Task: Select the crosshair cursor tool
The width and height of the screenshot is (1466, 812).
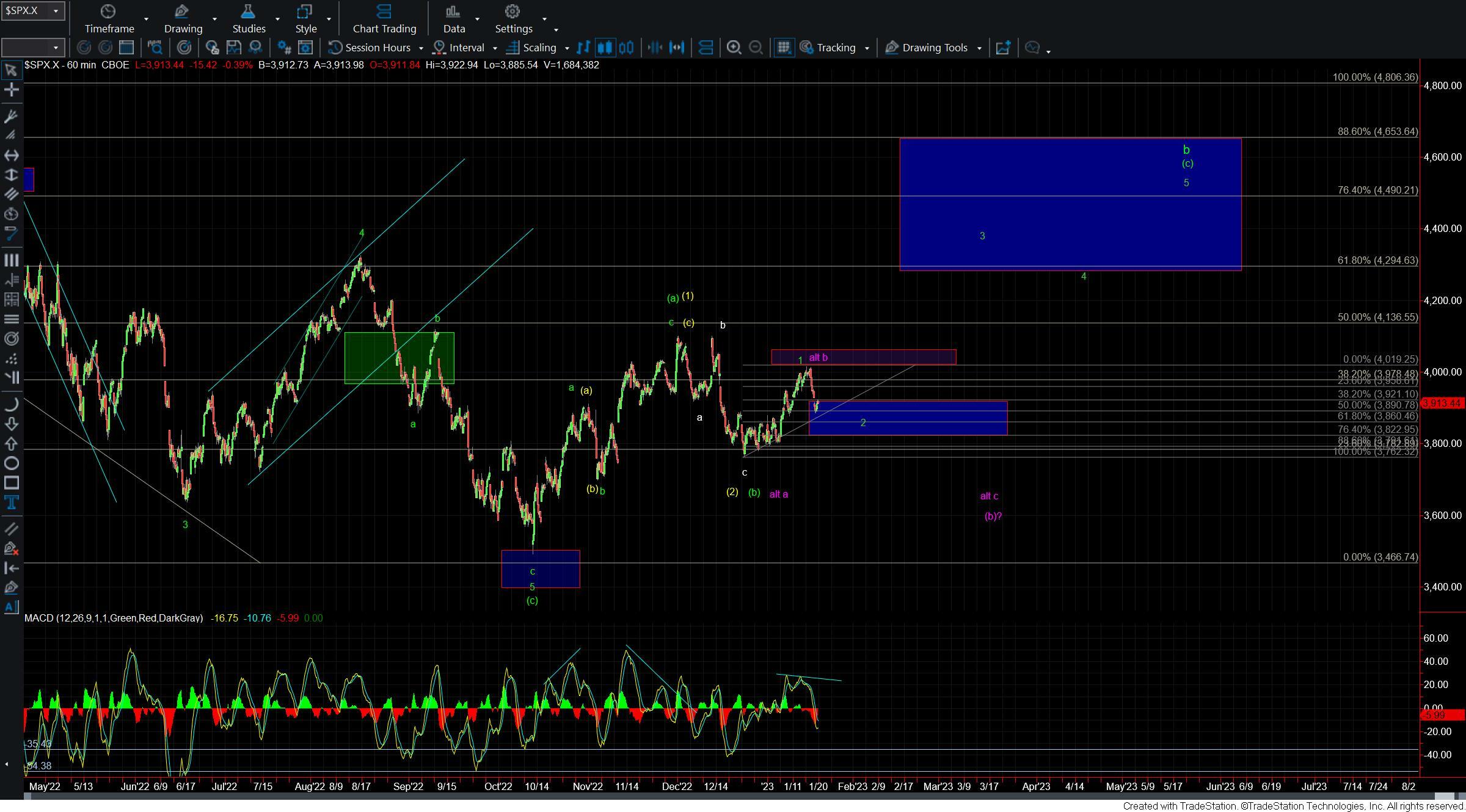Action: pos(11,90)
